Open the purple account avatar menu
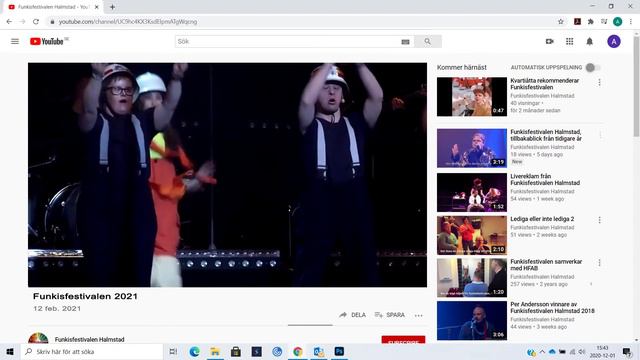The image size is (640, 360). click(x=613, y=41)
